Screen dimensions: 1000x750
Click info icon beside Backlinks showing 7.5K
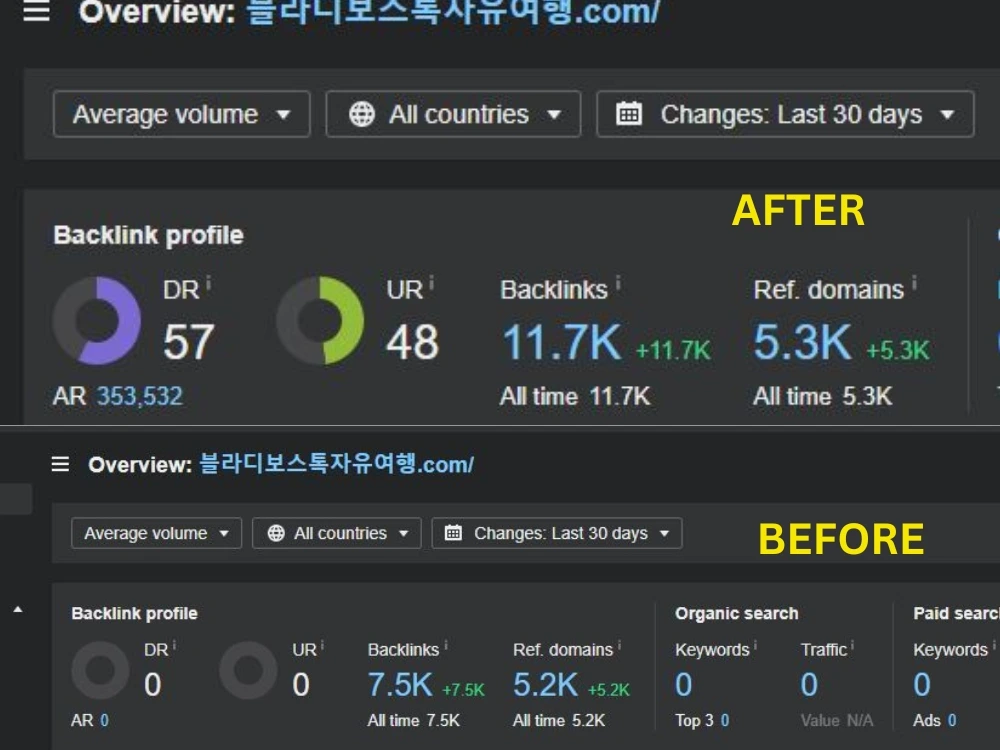(x=446, y=646)
